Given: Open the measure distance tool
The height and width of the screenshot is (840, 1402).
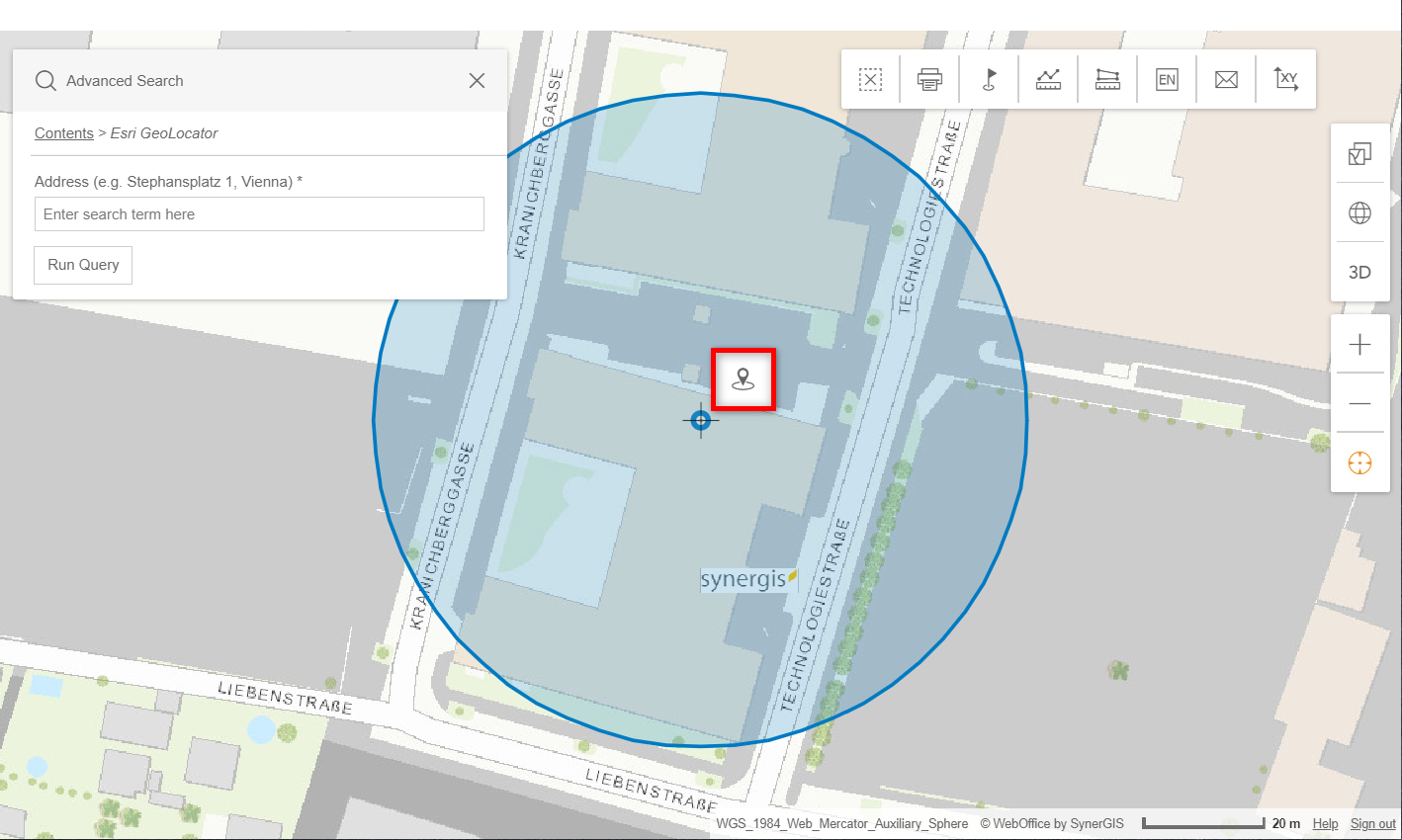Looking at the screenshot, I should click(x=1047, y=79).
